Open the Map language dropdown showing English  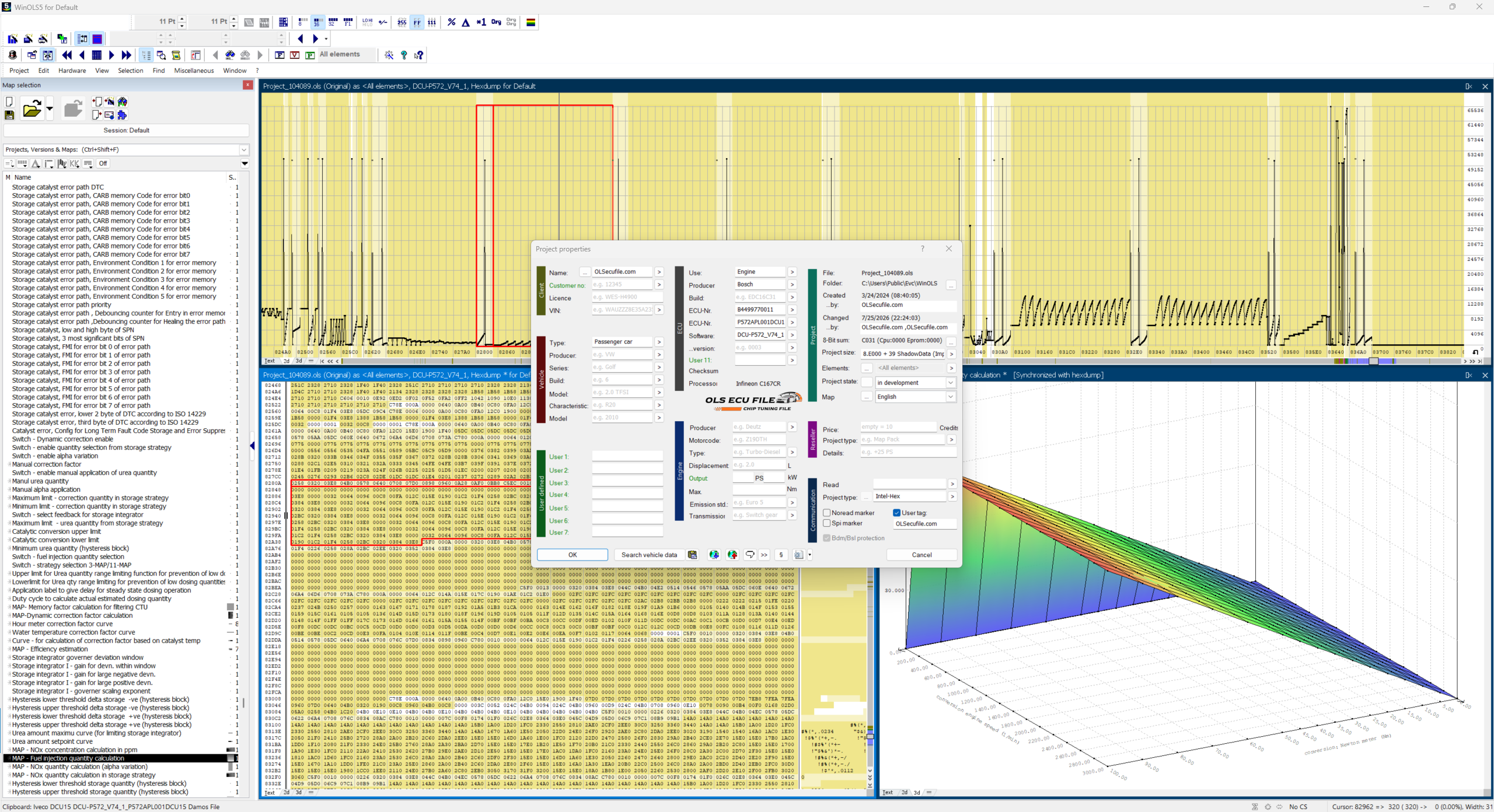[x=950, y=397]
